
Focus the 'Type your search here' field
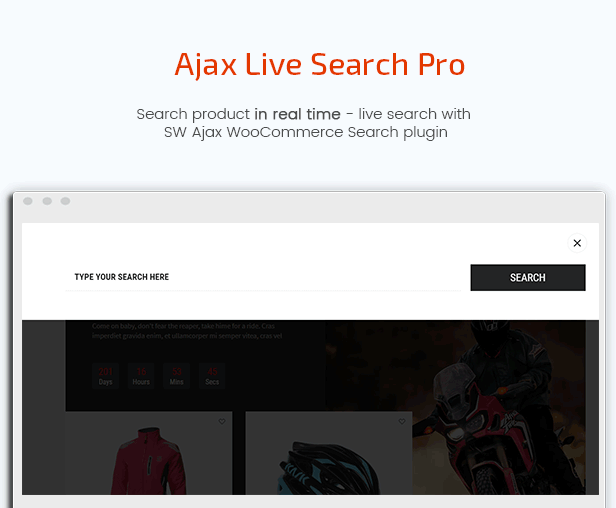tap(263, 277)
